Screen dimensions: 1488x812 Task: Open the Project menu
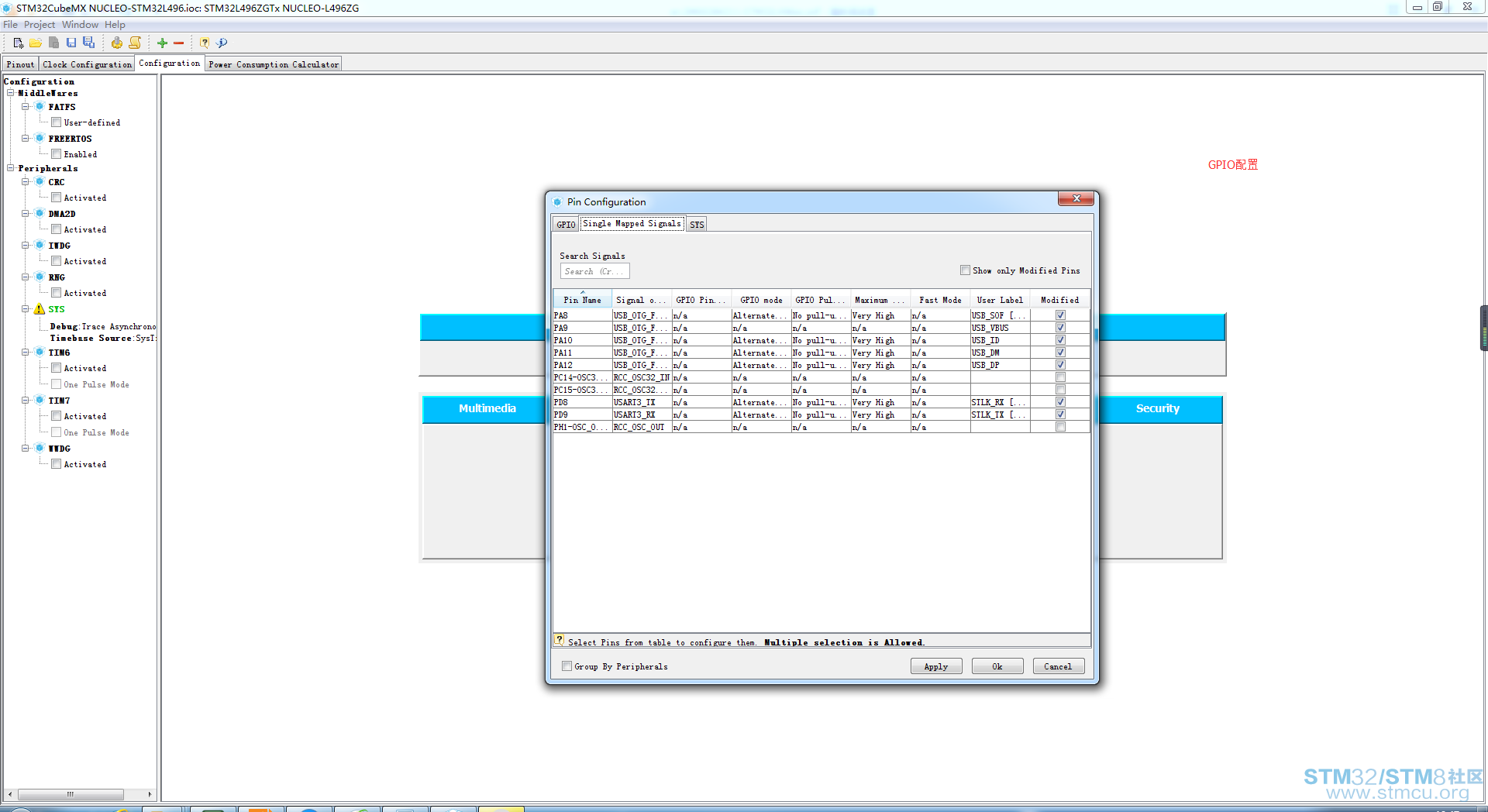(40, 25)
